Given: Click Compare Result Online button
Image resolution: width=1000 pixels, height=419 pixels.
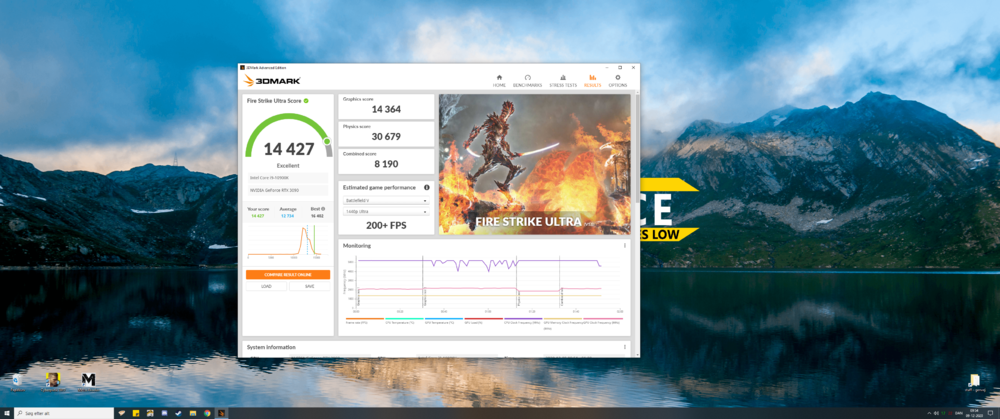Looking at the screenshot, I should (x=288, y=274).
